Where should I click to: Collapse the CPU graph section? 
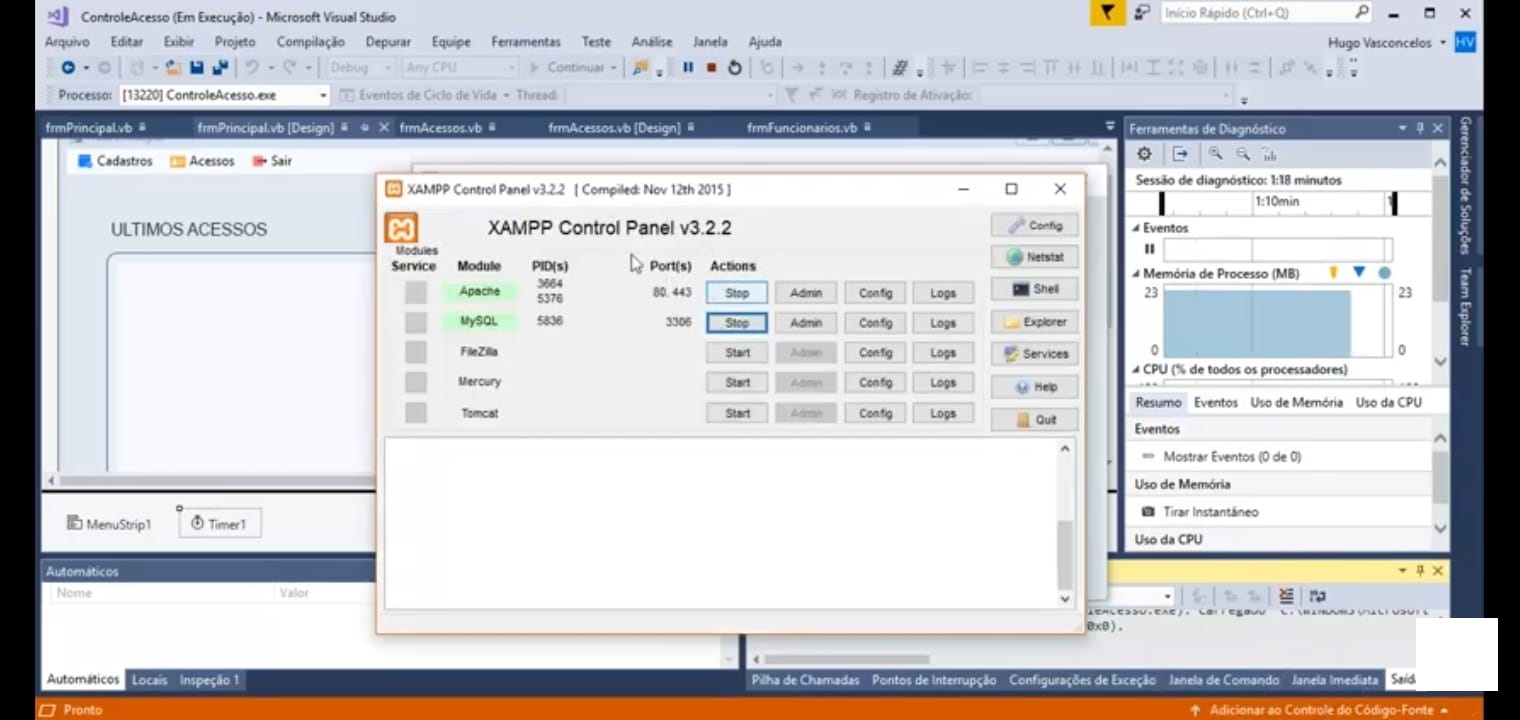pos(1136,370)
